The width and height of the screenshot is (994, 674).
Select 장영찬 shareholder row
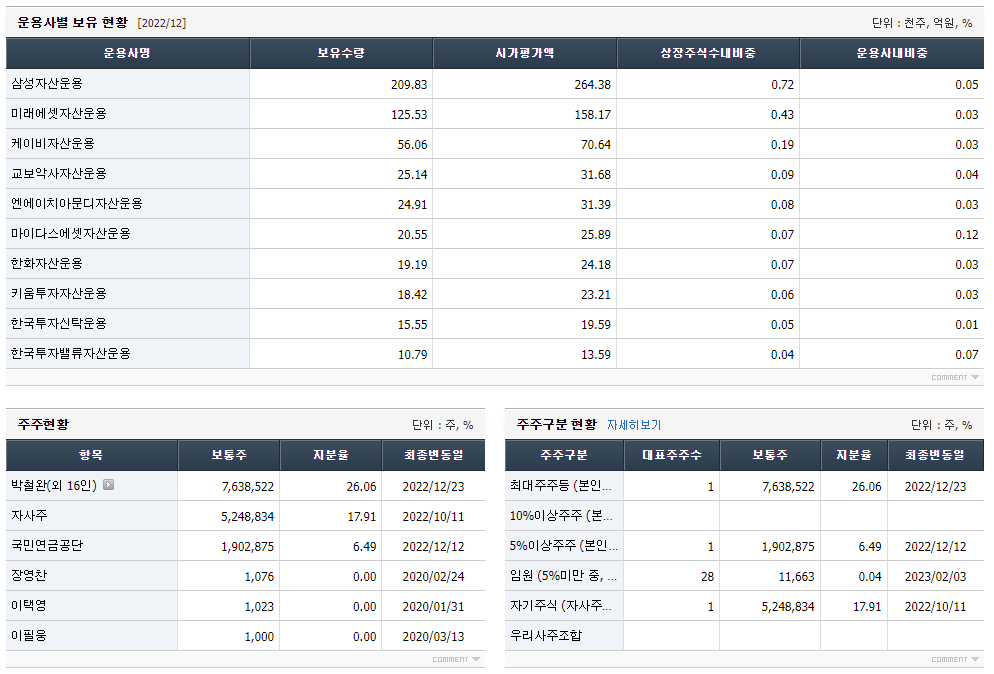pos(29,575)
